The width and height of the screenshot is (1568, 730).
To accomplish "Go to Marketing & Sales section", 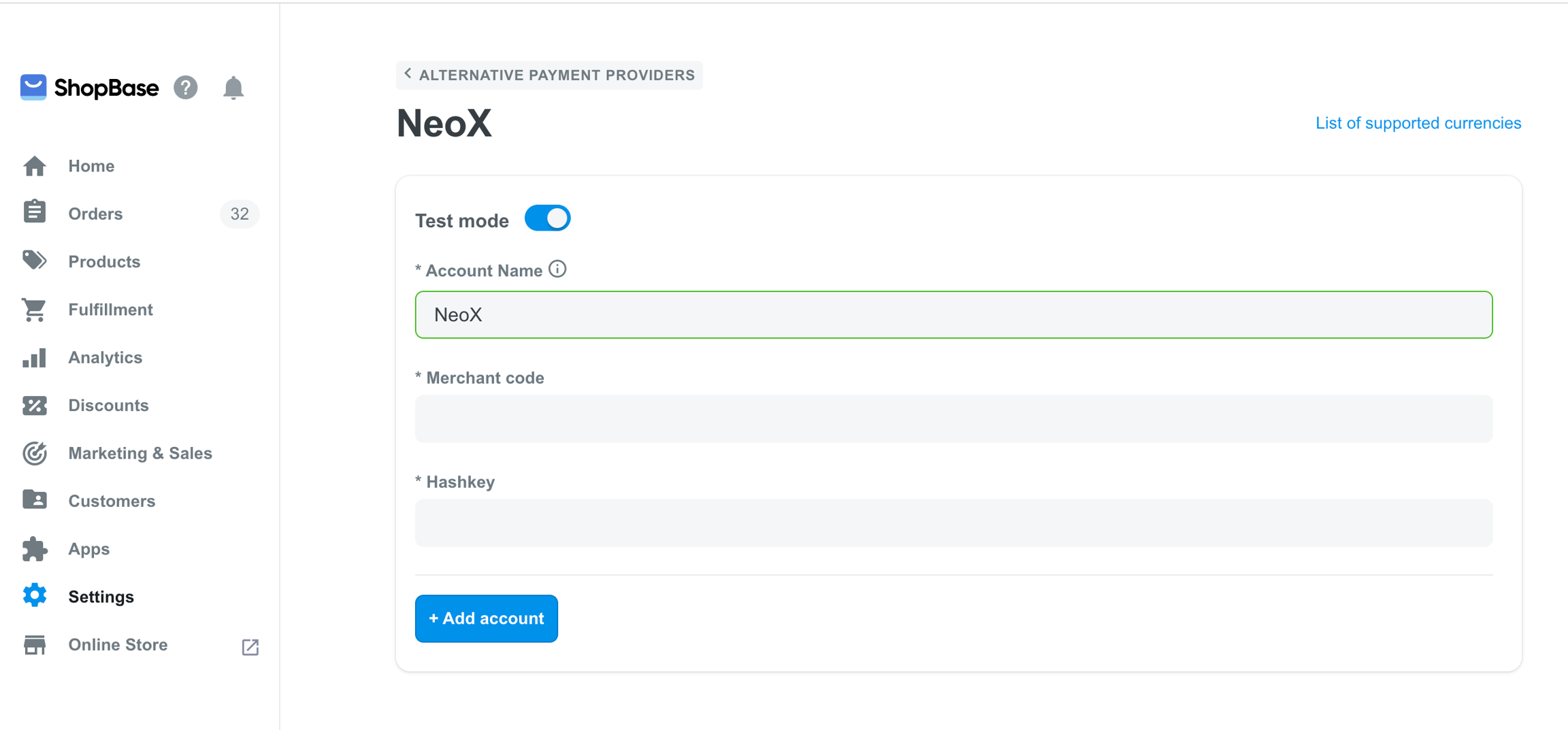I will point(140,453).
